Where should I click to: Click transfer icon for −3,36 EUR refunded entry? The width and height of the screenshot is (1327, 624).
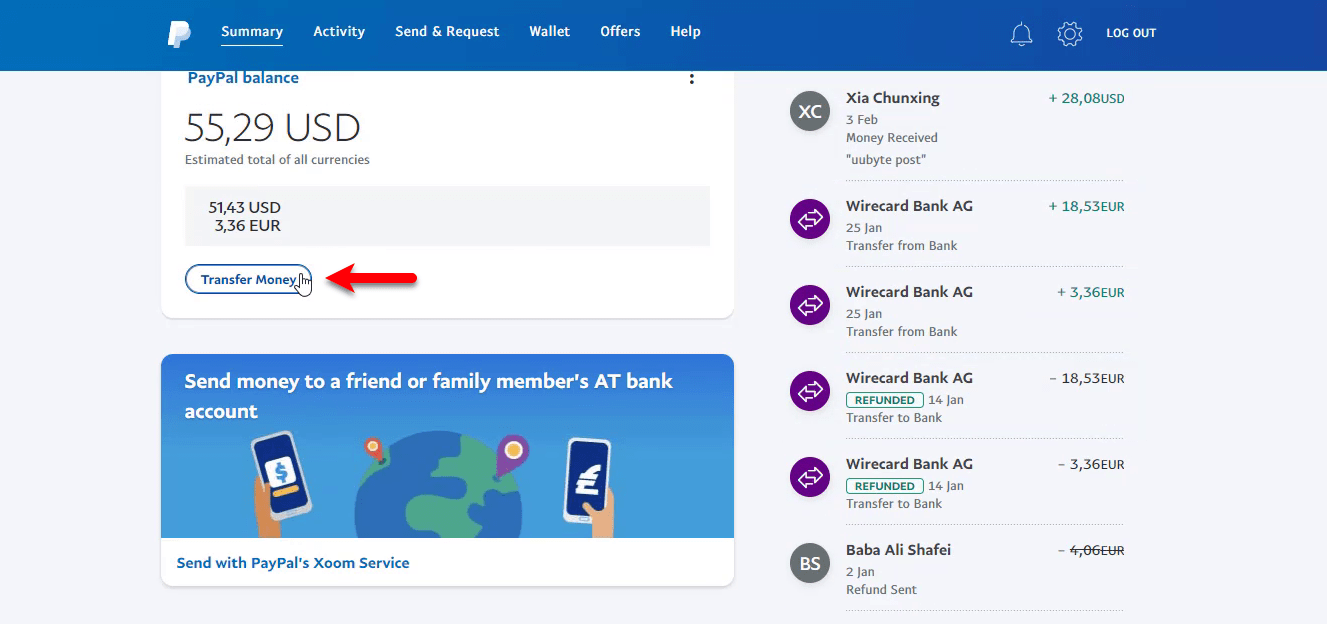click(x=810, y=476)
